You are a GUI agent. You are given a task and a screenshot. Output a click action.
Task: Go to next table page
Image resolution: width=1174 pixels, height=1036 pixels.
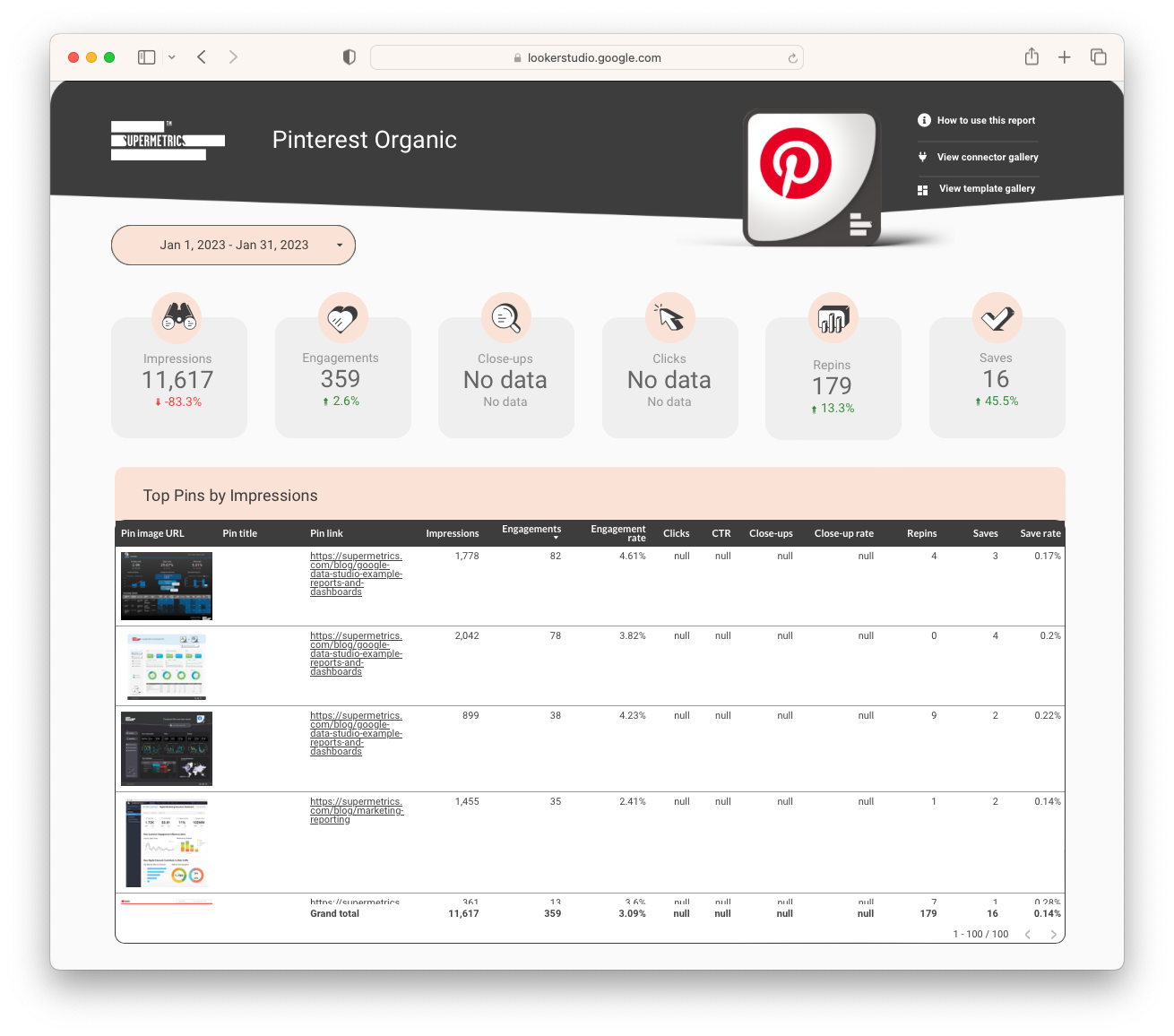tap(1053, 934)
